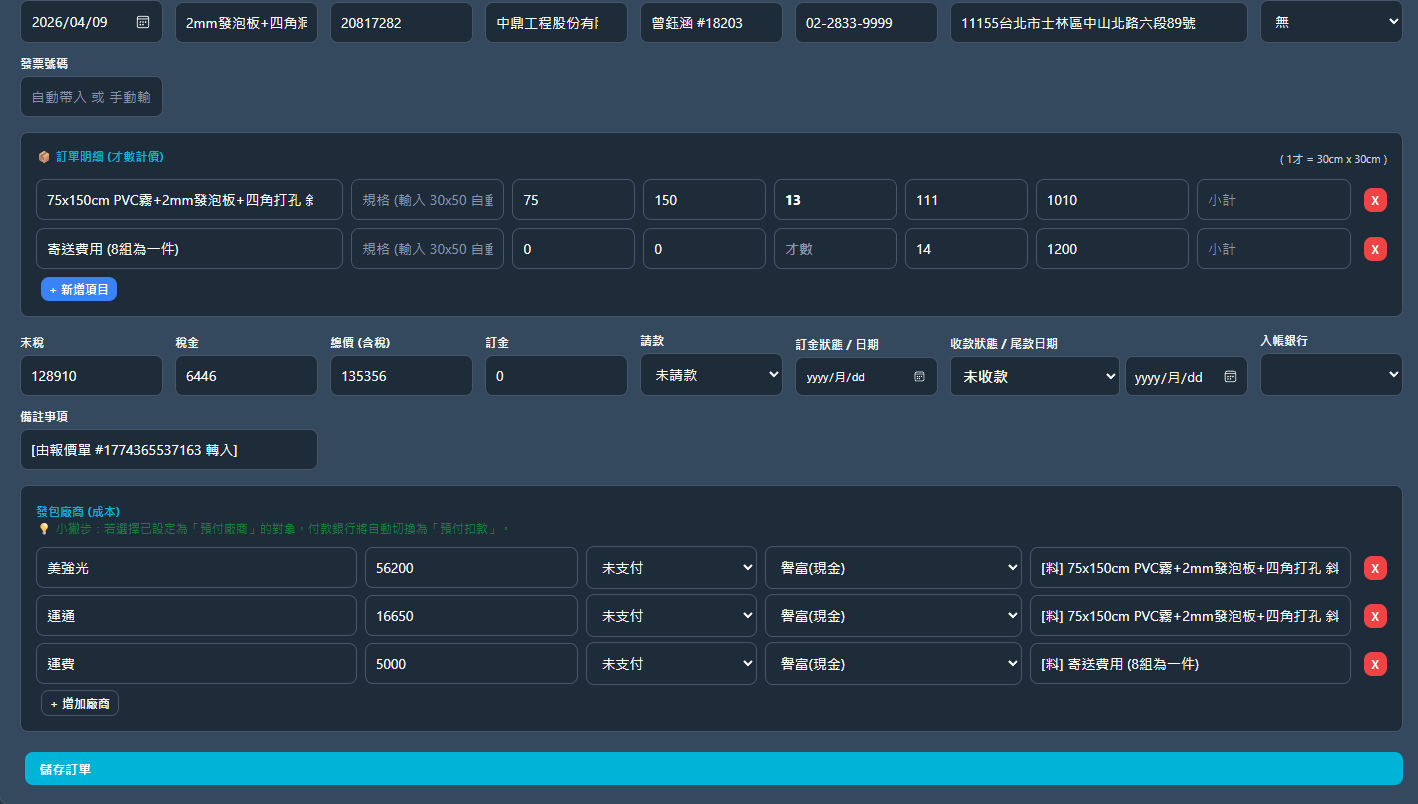This screenshot has width=1418, height=804.
Task: Select the 備註事項 notes field
Action: coord(168,449)
